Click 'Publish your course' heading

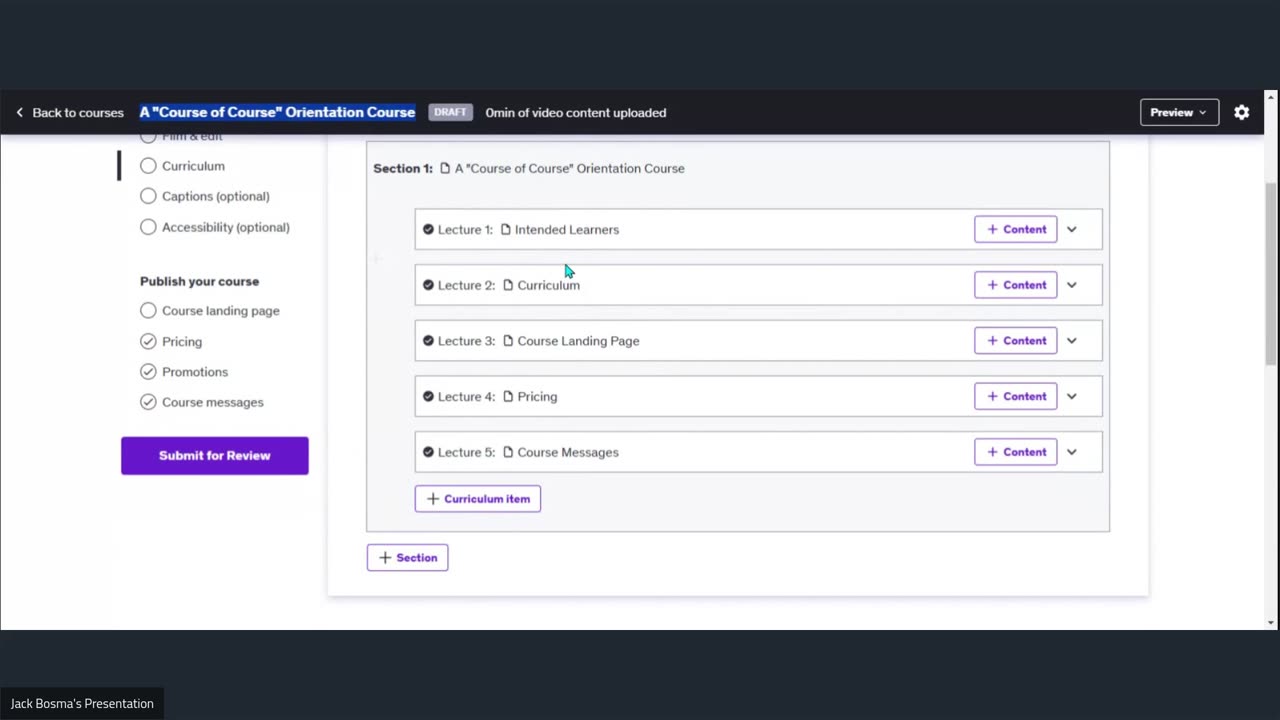pos(200,282)
